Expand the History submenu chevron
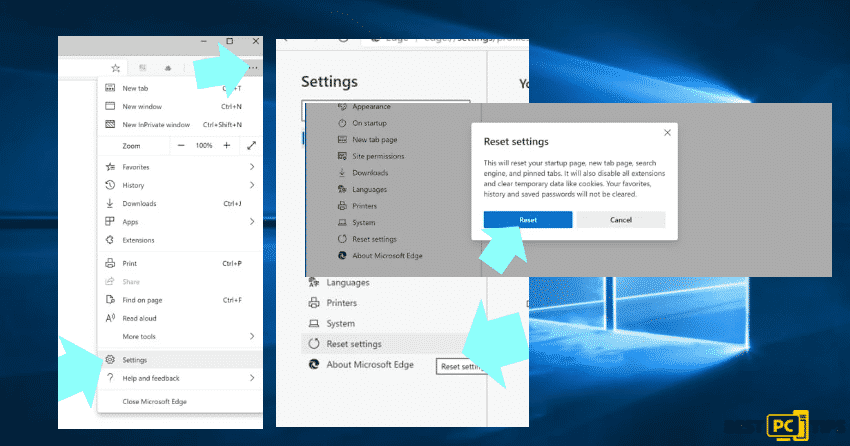 tap(252, 185)
